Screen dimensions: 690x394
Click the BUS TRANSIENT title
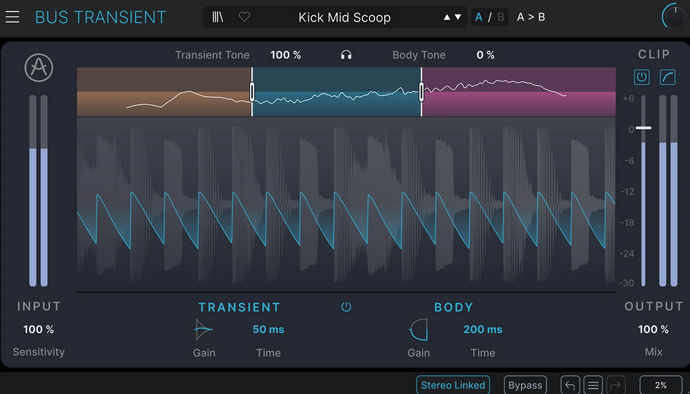(100, 17)
